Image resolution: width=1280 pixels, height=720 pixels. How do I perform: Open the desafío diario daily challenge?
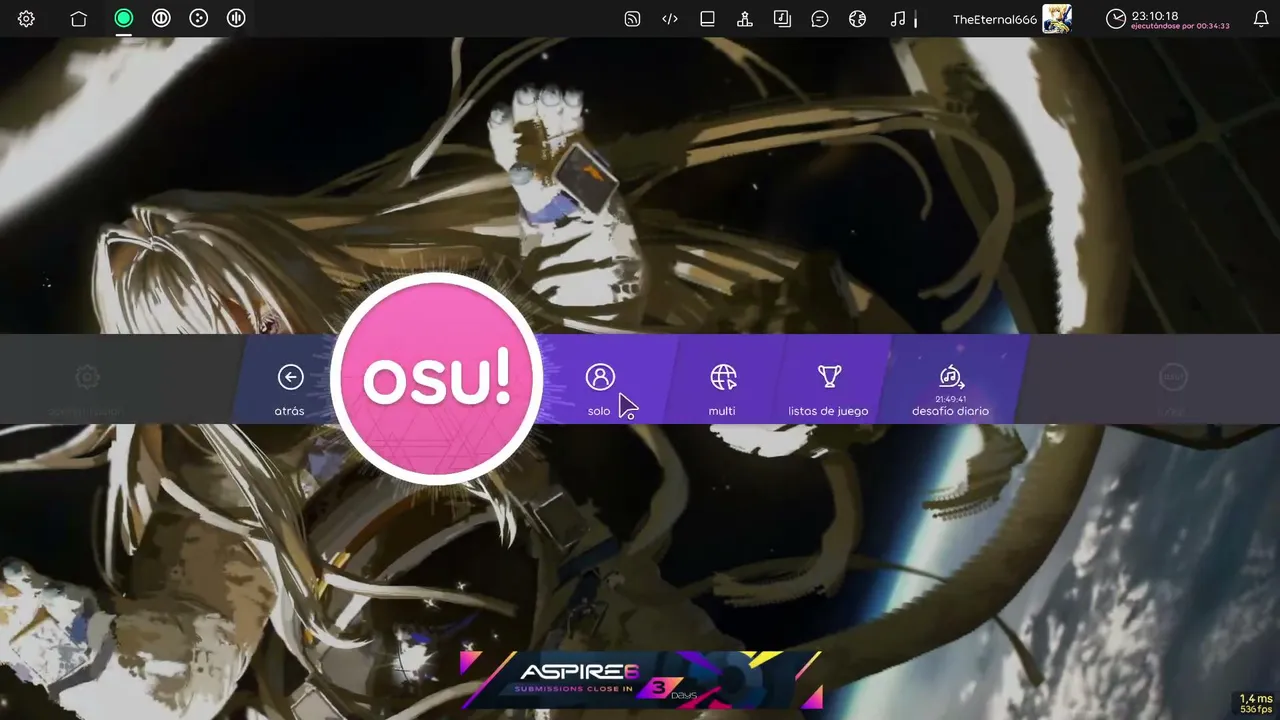click(950, 379)
